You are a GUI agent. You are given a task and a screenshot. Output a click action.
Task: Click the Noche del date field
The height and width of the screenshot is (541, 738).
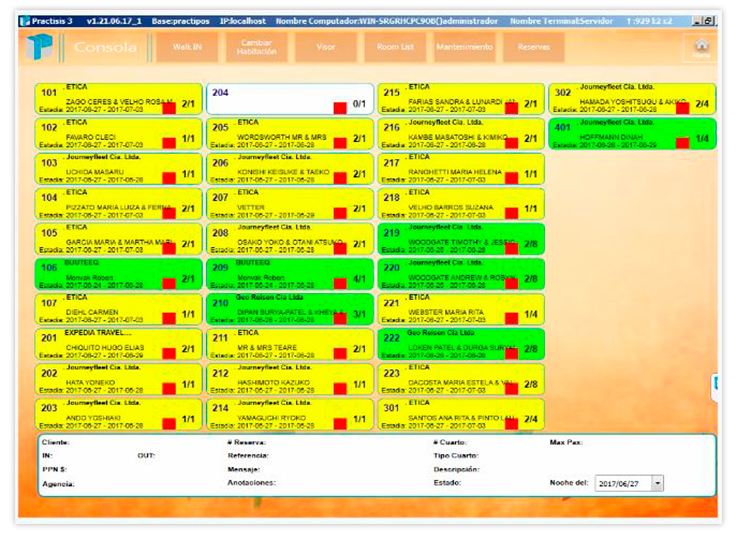[621, 483]
